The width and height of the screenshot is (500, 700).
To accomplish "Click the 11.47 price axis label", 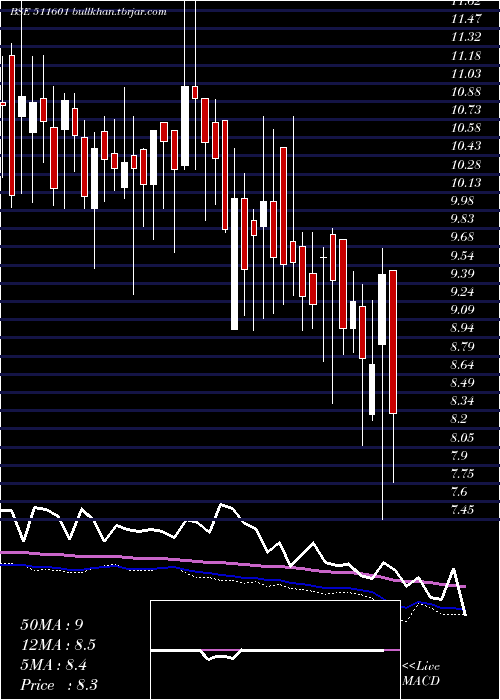I will point(466,19).
